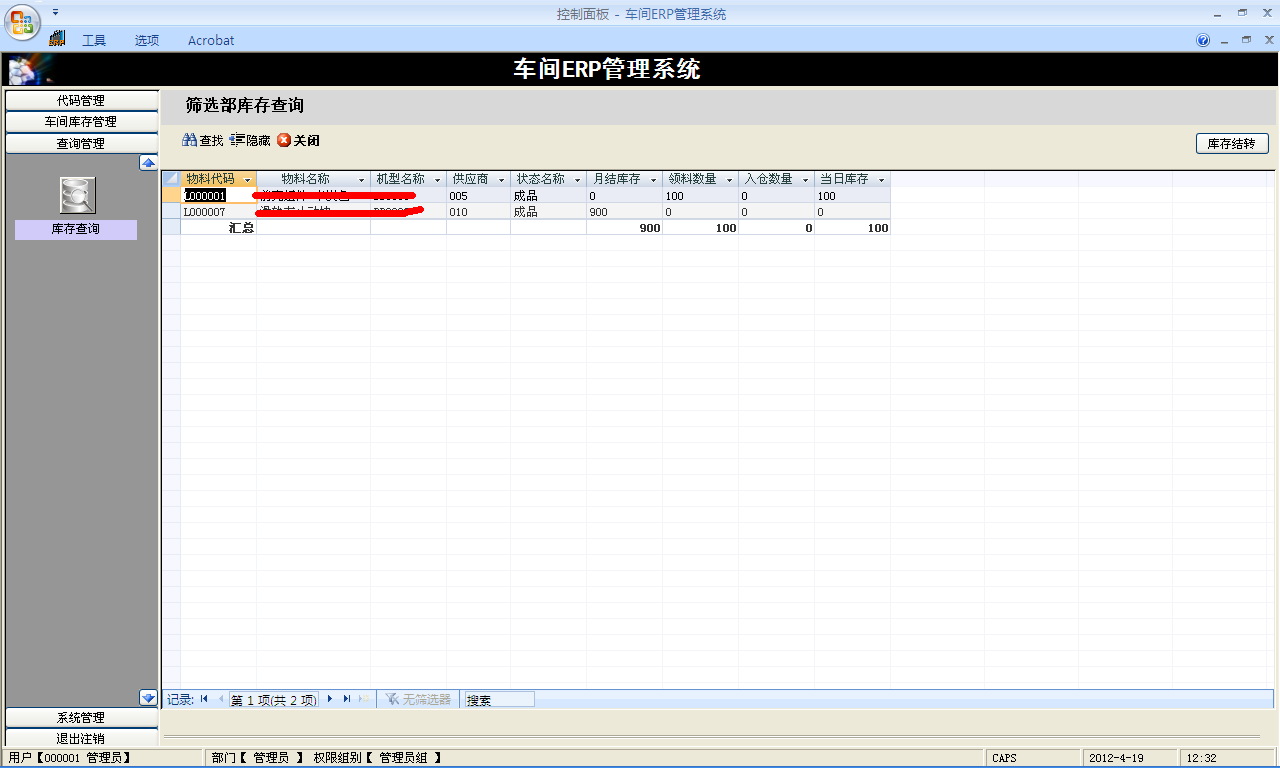
Task: Click the 库存结转 button
Action: pos(1232,143)
